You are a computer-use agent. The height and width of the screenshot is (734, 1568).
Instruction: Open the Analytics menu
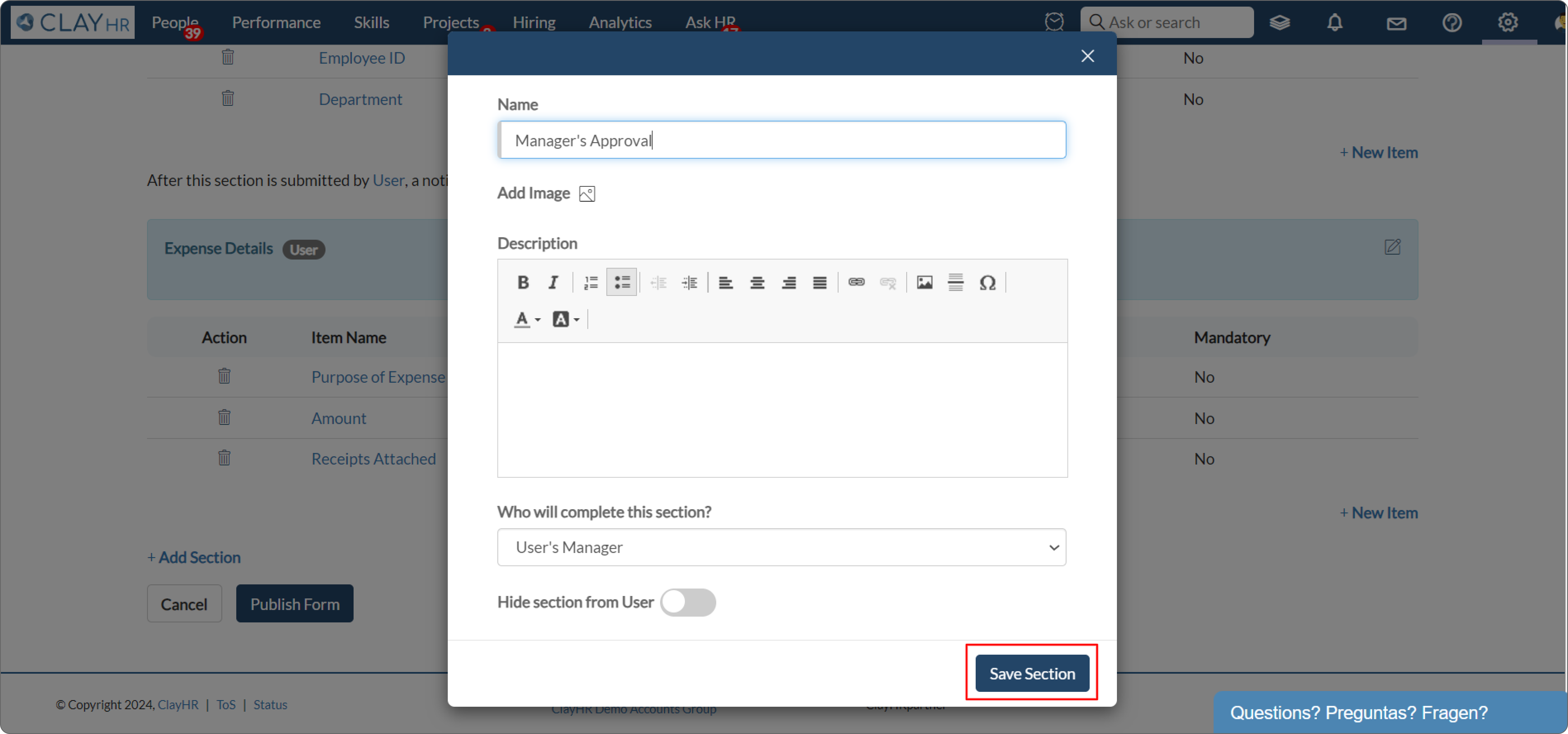[x=620, y=23]
